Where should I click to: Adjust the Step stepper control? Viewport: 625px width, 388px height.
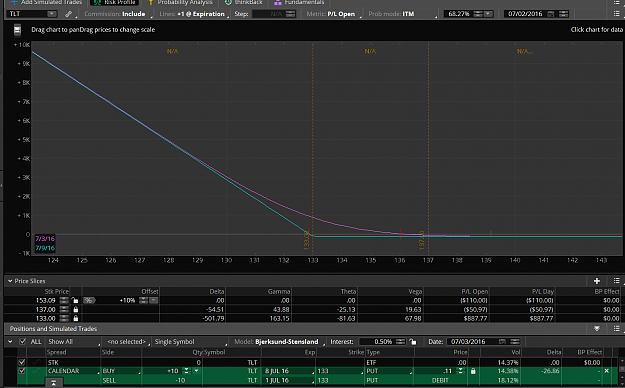(x=291, y=14)
